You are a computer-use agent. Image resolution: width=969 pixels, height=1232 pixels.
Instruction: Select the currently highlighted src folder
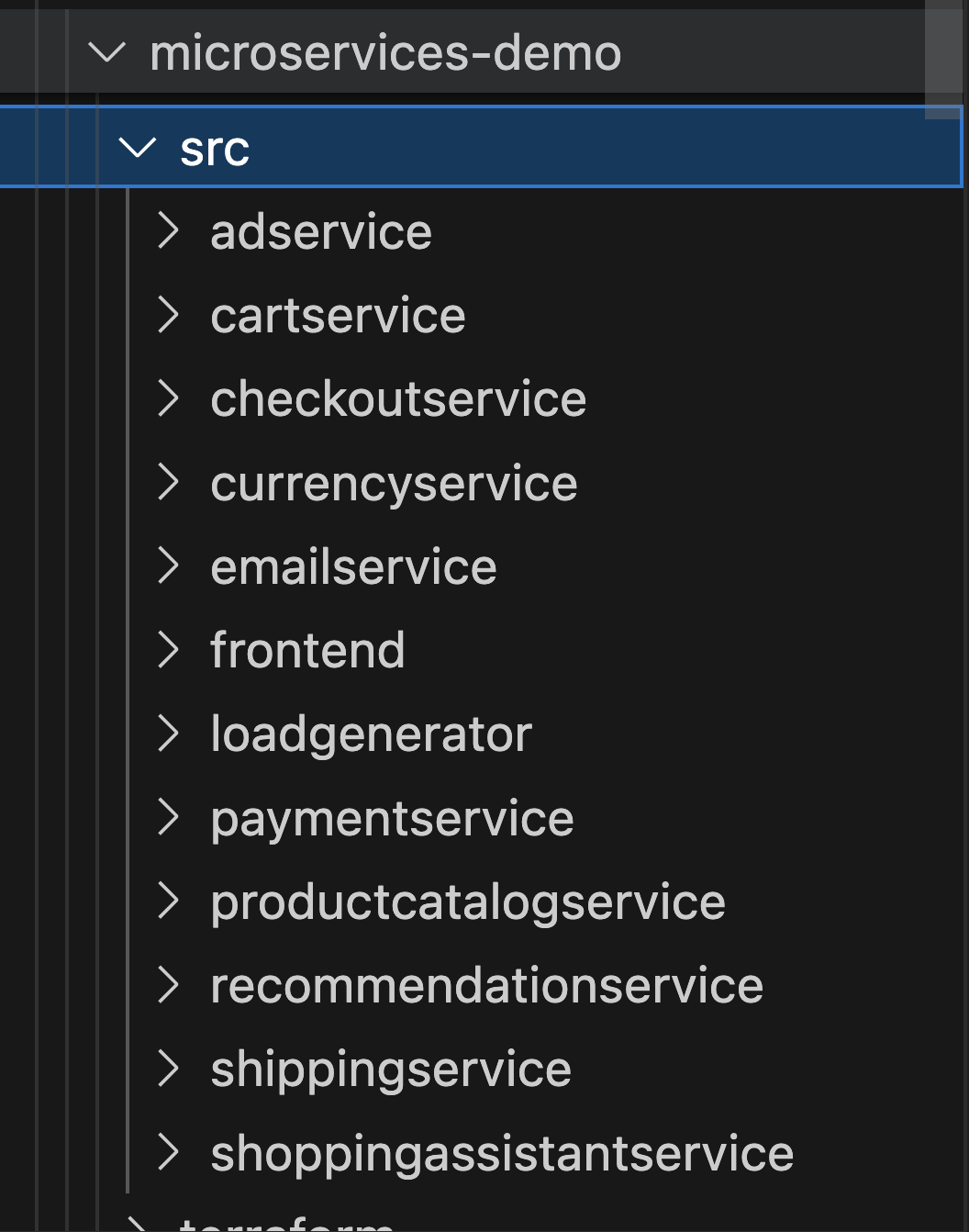click(215, 150)
